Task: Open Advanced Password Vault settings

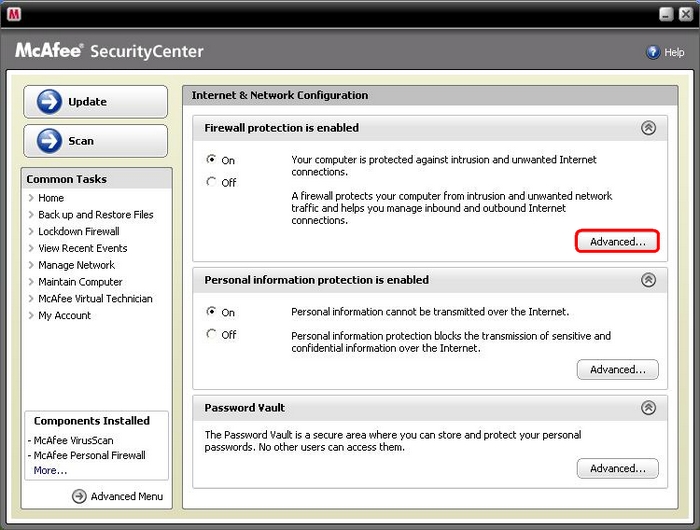Action: (x=617, y=468)
